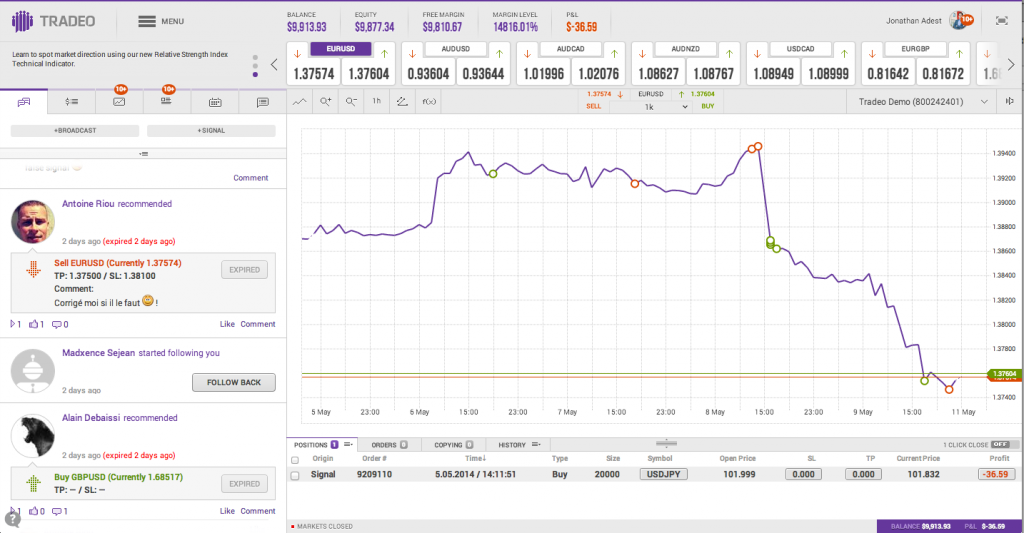Enter fullscreen mode via top-right icon

1001,20
